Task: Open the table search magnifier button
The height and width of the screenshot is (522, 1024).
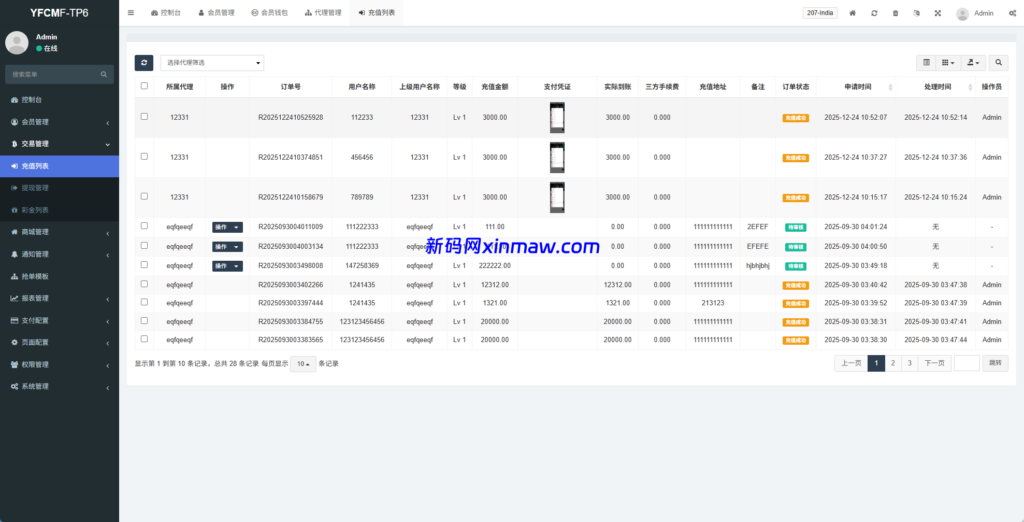Action: (999, 63)
